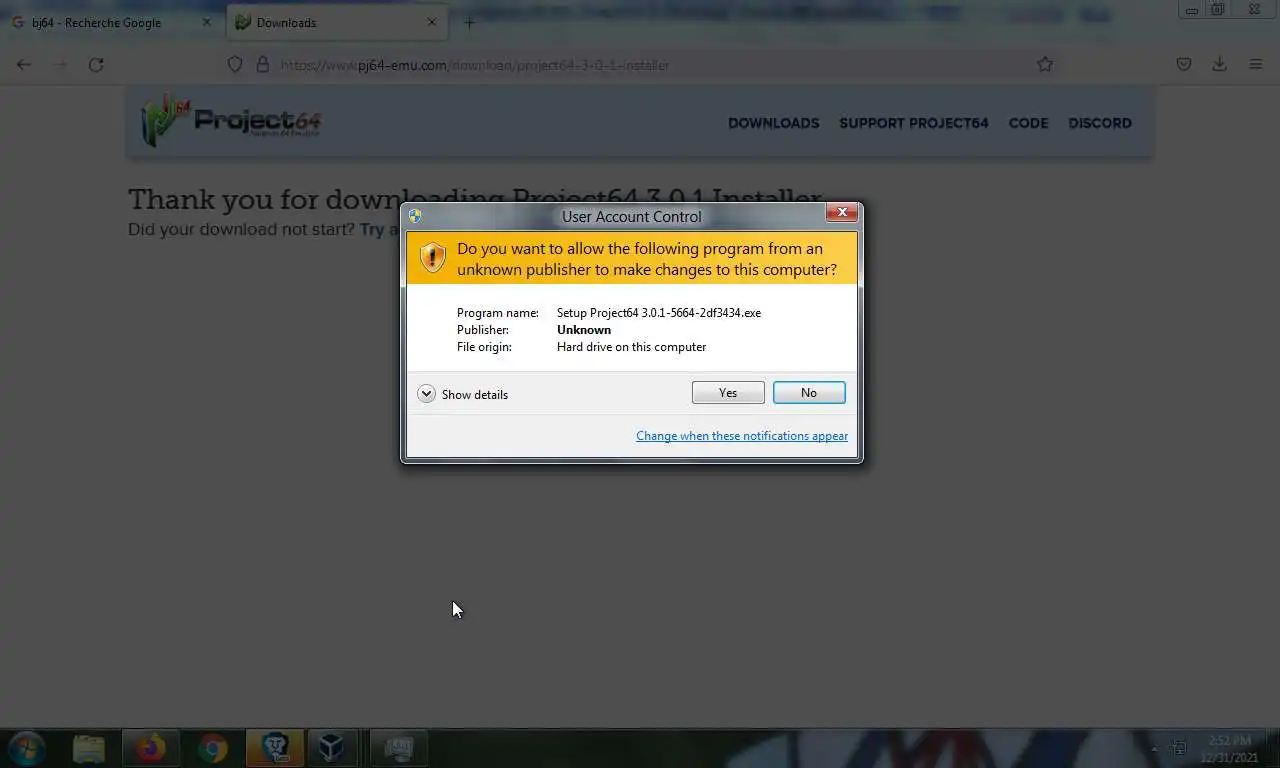
Task: Open SUPPORT PROJECT64 navigation link
Action: (913, 123)
